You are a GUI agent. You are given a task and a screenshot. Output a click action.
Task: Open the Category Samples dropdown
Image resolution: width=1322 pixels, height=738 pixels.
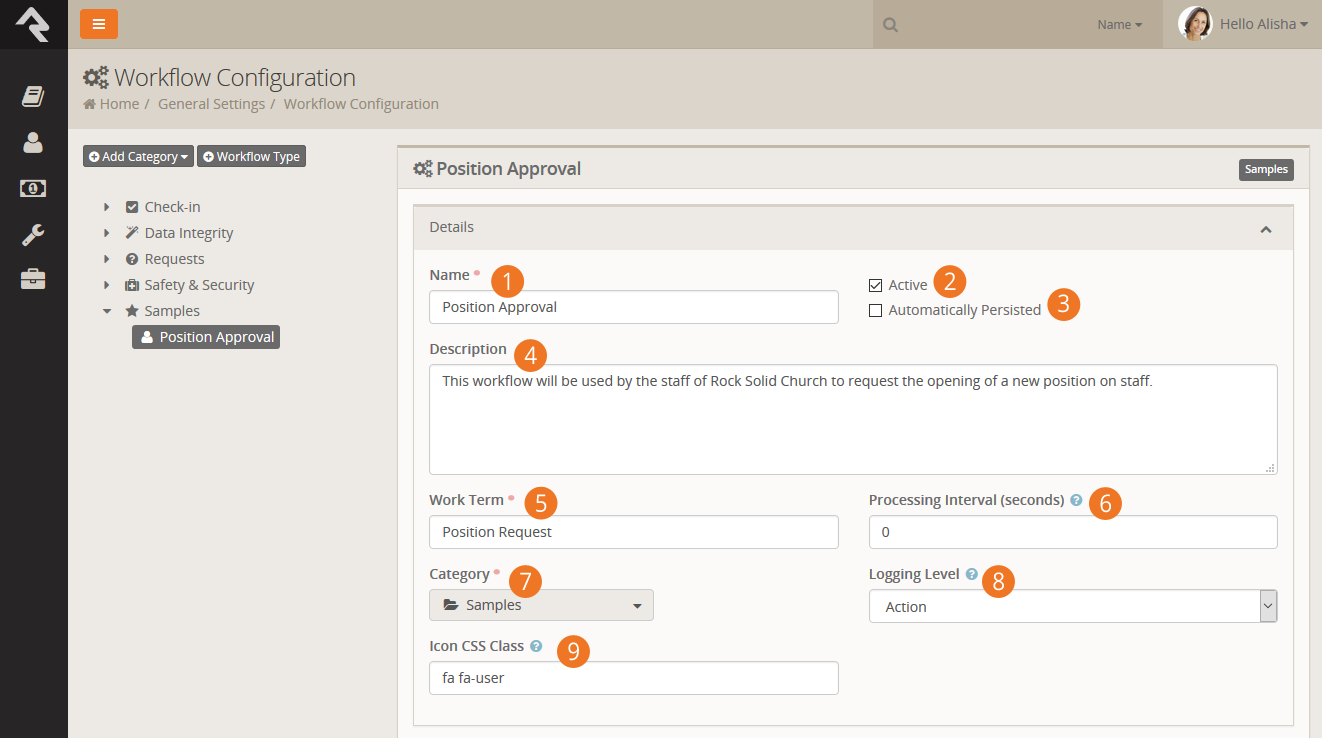(541, 605)
